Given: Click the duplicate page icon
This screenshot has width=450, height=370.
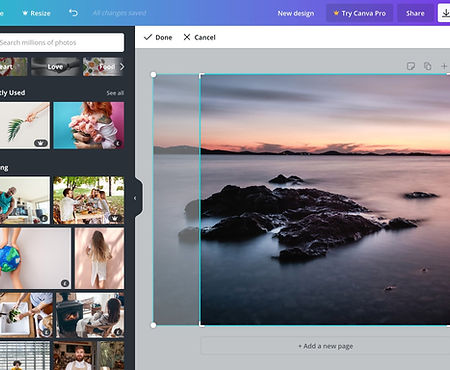Looking at the screenshot, I should click(x=427, y=66).
